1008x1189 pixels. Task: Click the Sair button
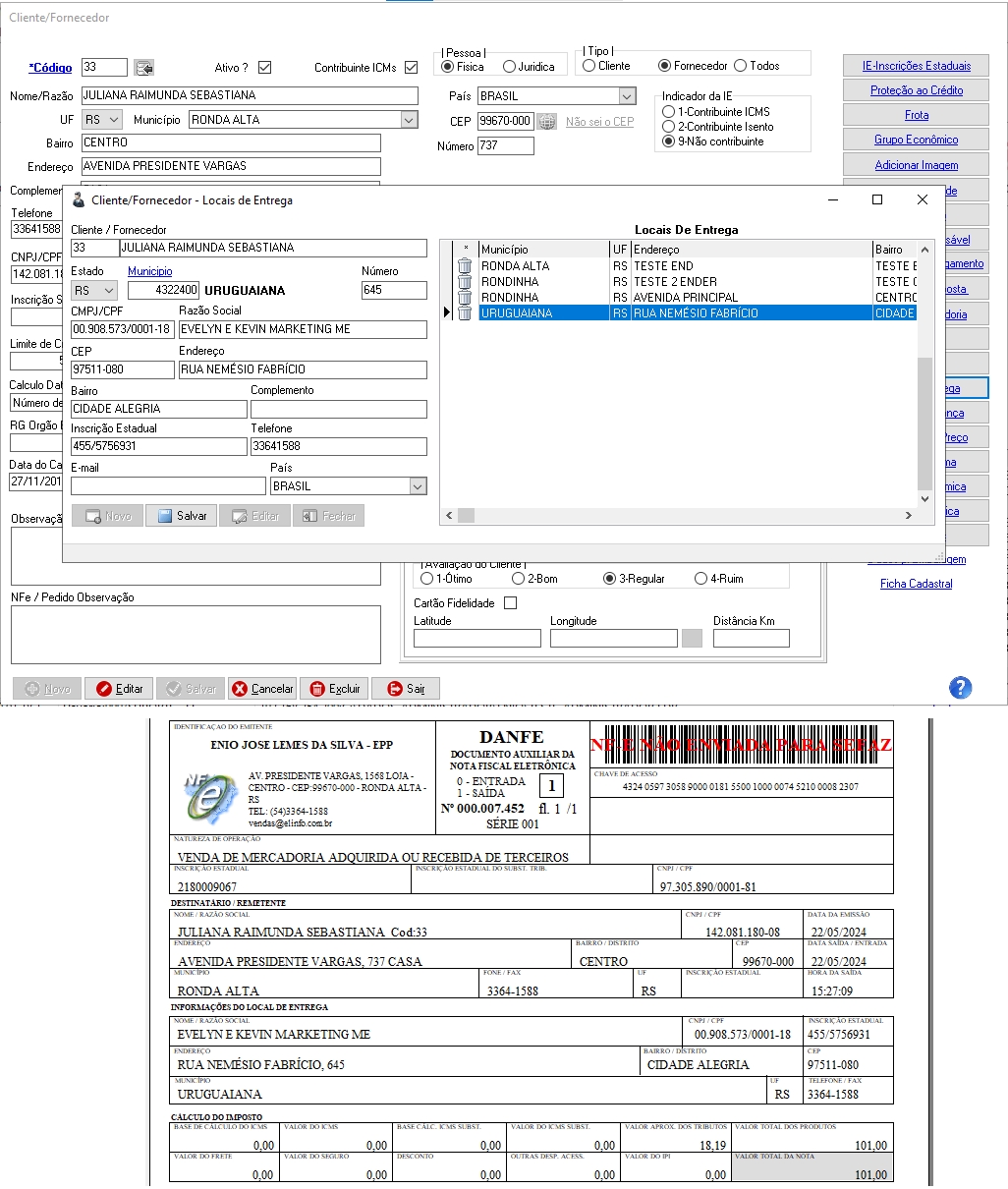407,689
